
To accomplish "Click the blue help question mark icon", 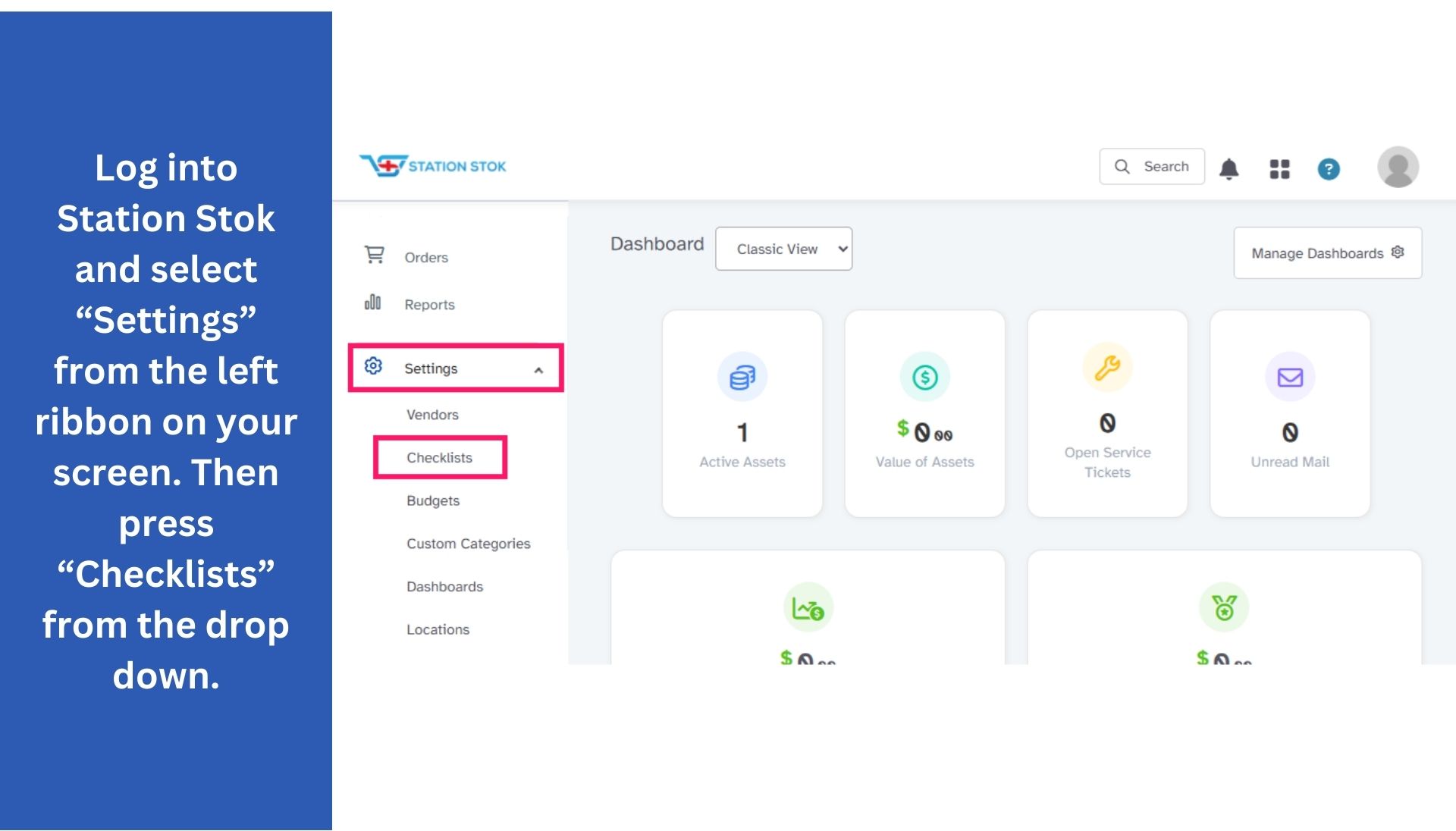I will coord(1328,168).
